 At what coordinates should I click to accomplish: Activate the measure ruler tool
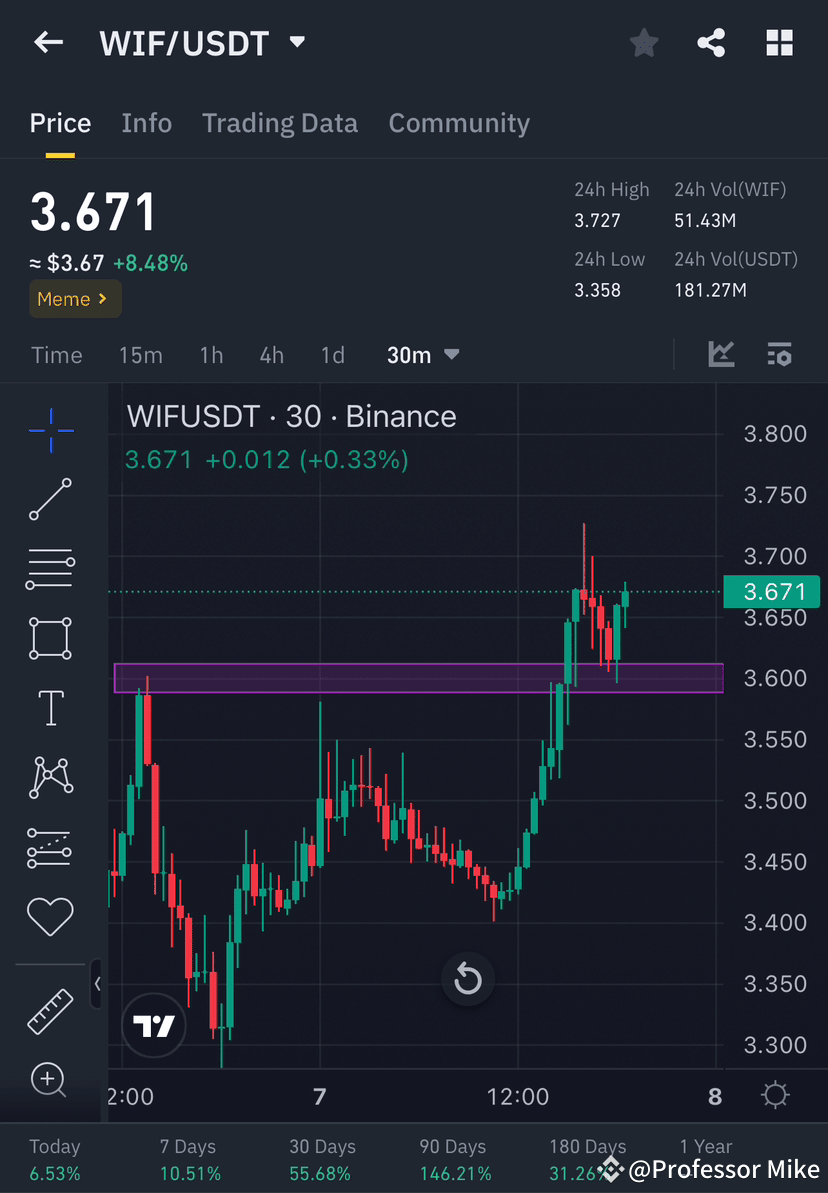pos(49,1010)
